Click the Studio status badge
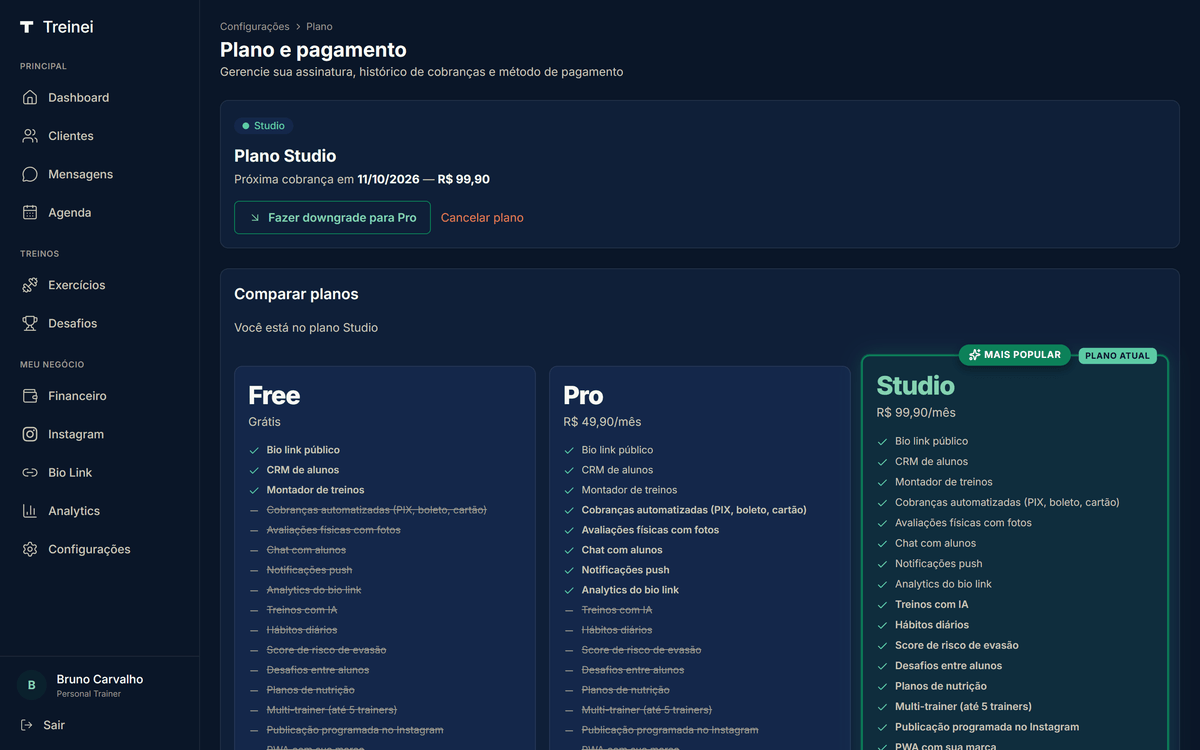The image size is (1200, 750). click(x=263, y=126)
